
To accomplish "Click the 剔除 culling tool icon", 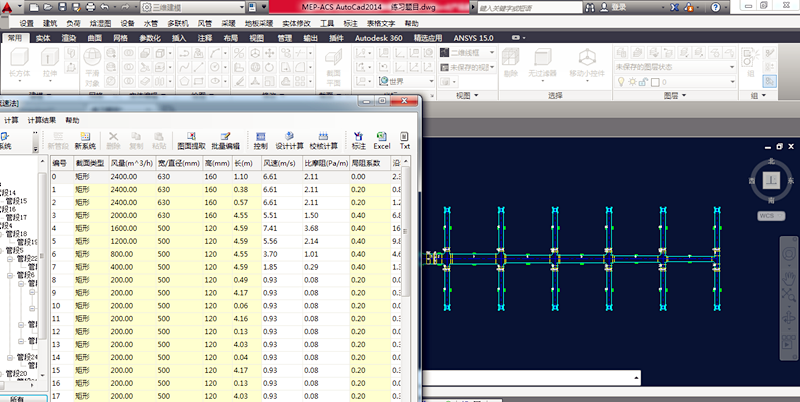I will pyautogui.click(x=510, y=63).
